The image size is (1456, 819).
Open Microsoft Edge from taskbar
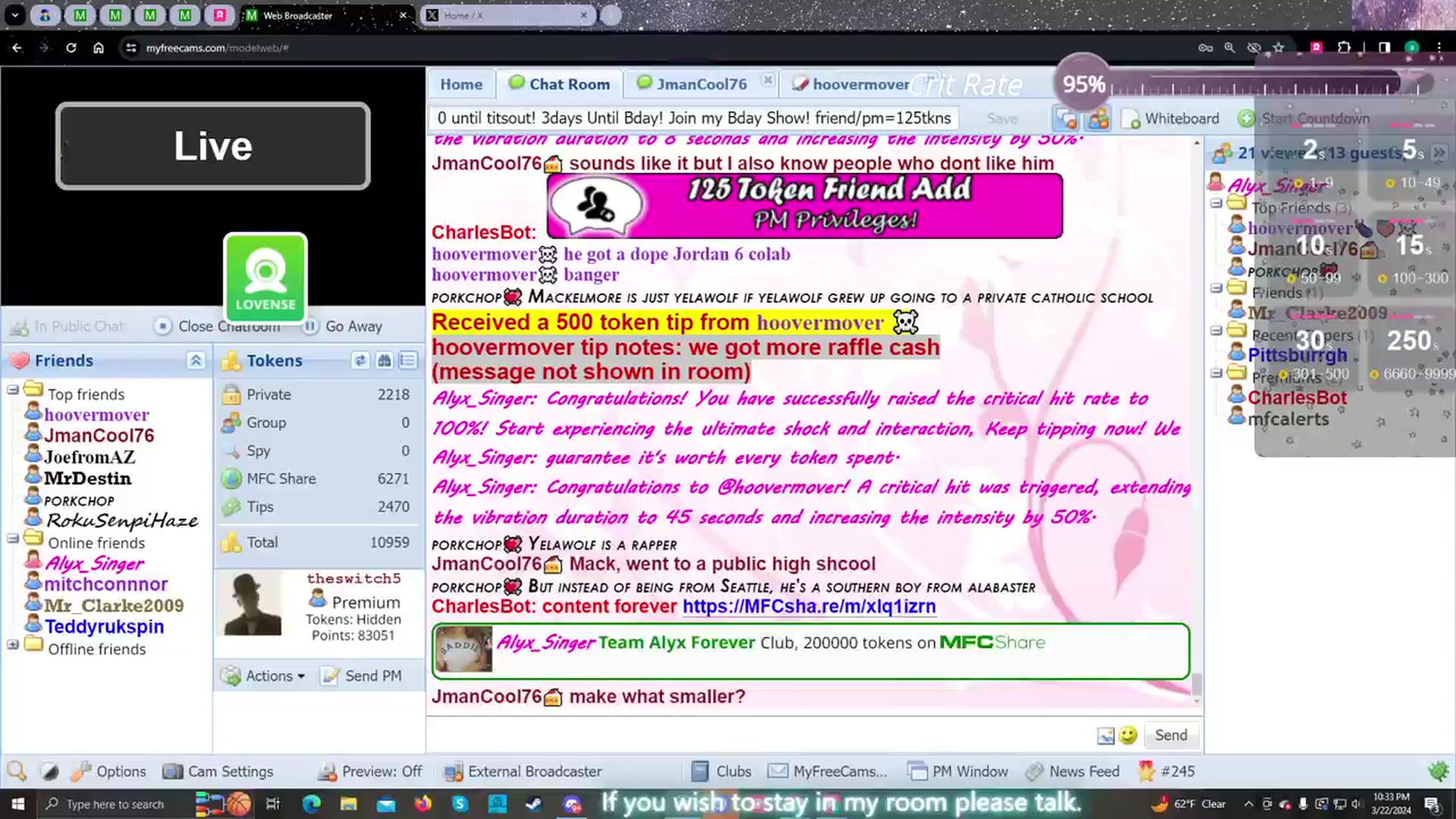[311, 804]
